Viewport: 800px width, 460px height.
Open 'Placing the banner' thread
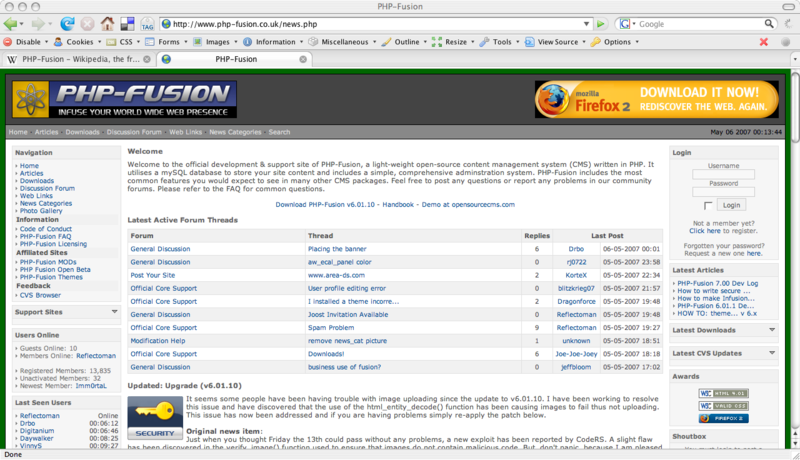tap(337, 249)
